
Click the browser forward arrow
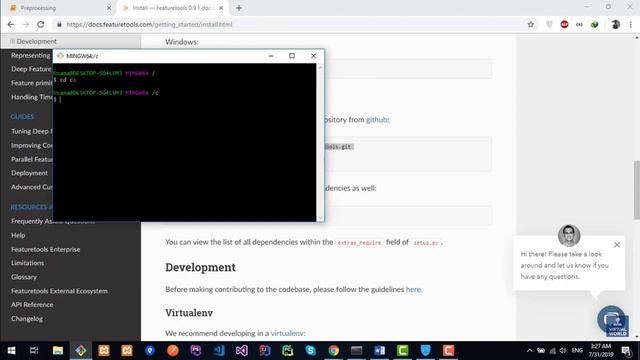25,24
